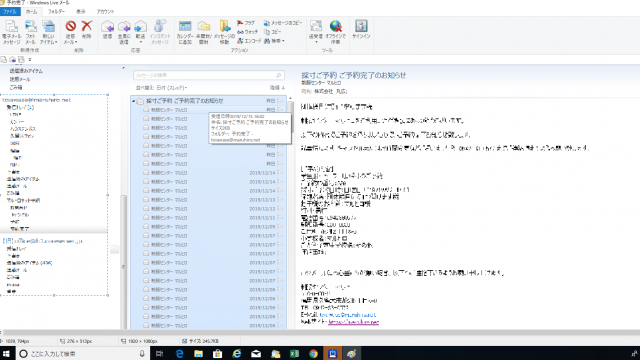Open the Account (アカウント) ribbon tab
The width and height of the screenshot is (640, 360).
pos(105,11)
